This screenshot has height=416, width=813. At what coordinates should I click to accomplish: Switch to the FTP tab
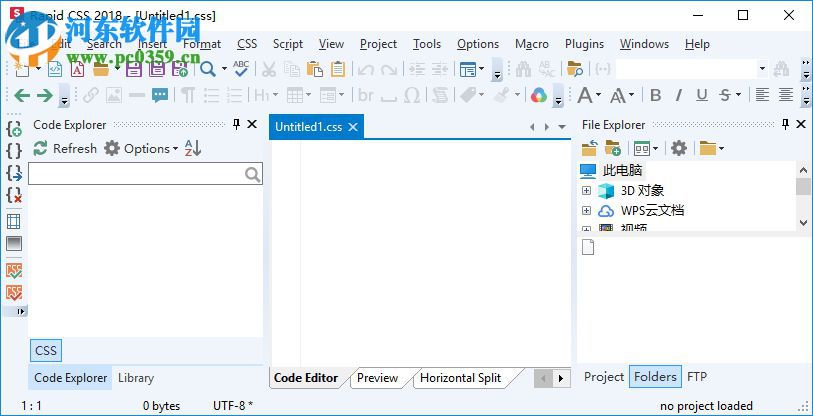click(x=697, y=377)
